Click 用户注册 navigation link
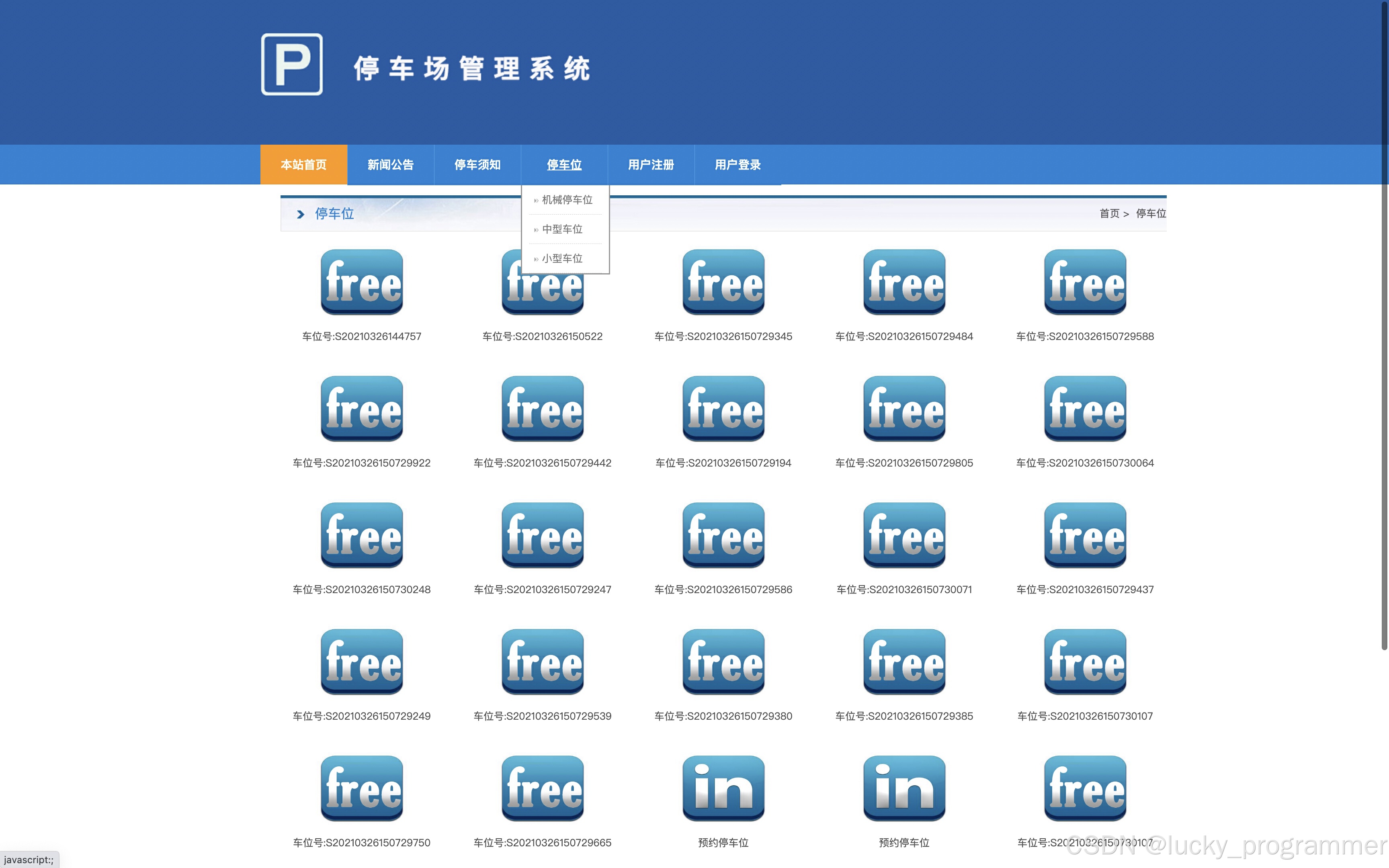 (x=651, y=165)
